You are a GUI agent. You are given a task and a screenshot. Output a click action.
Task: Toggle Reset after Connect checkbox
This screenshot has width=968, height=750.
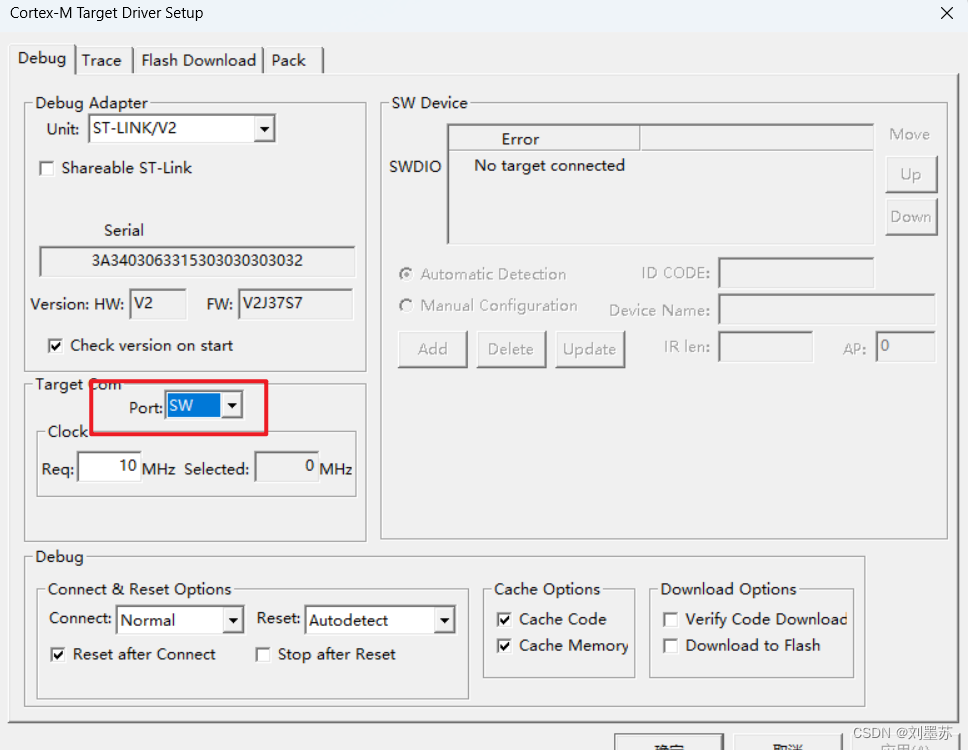57,655
